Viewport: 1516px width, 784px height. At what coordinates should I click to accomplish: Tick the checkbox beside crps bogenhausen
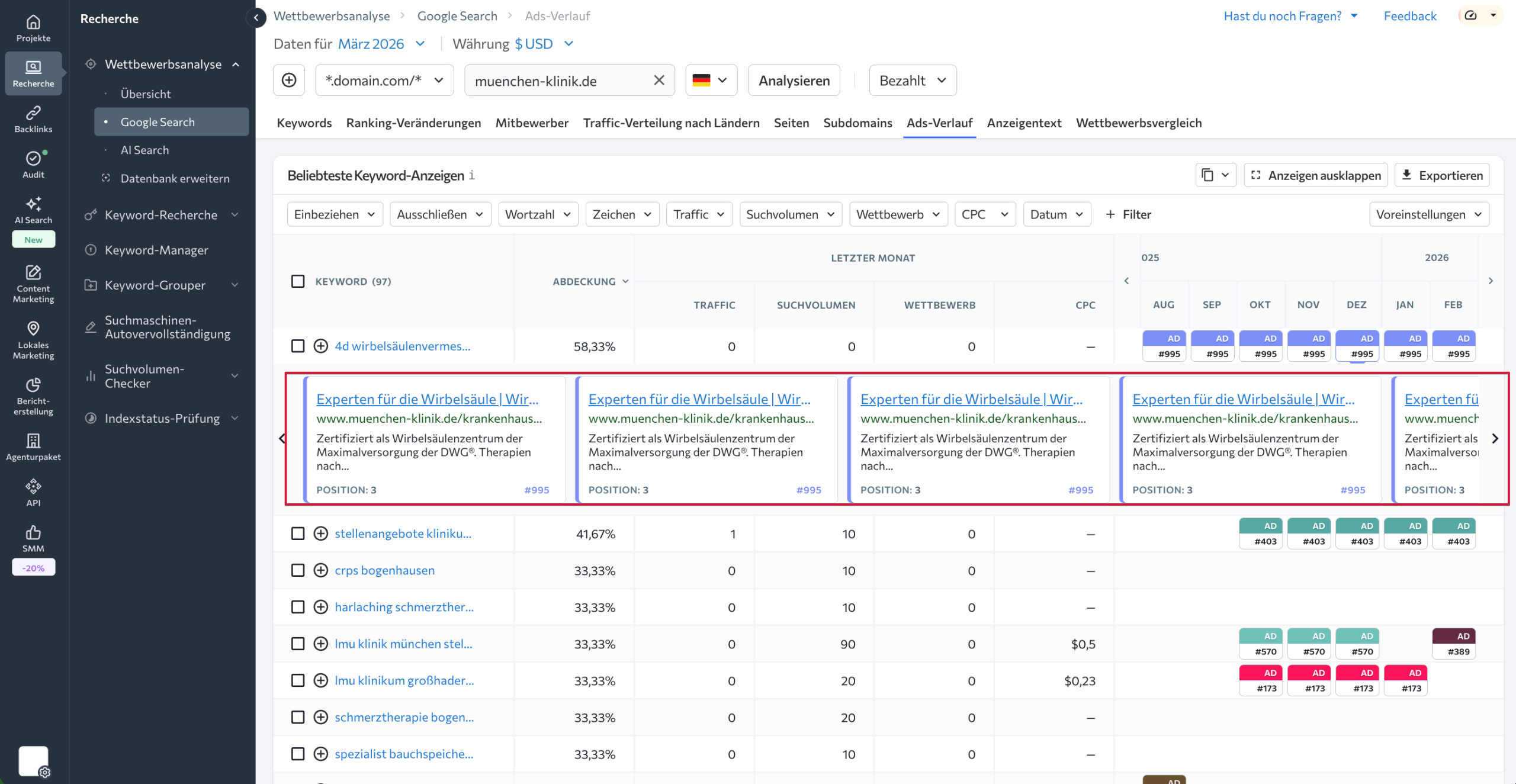[x=298, y=570]
